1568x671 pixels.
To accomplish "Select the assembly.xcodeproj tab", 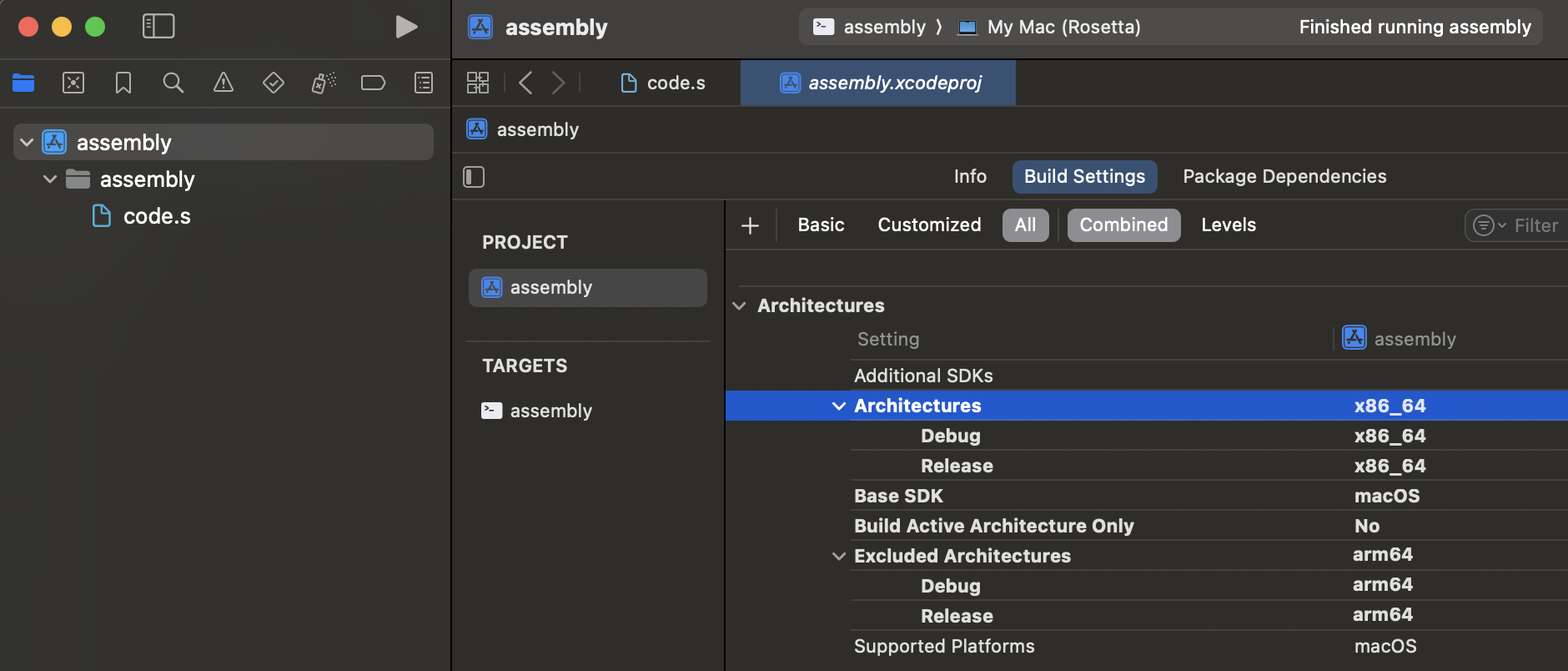I will tap(878, 83).
